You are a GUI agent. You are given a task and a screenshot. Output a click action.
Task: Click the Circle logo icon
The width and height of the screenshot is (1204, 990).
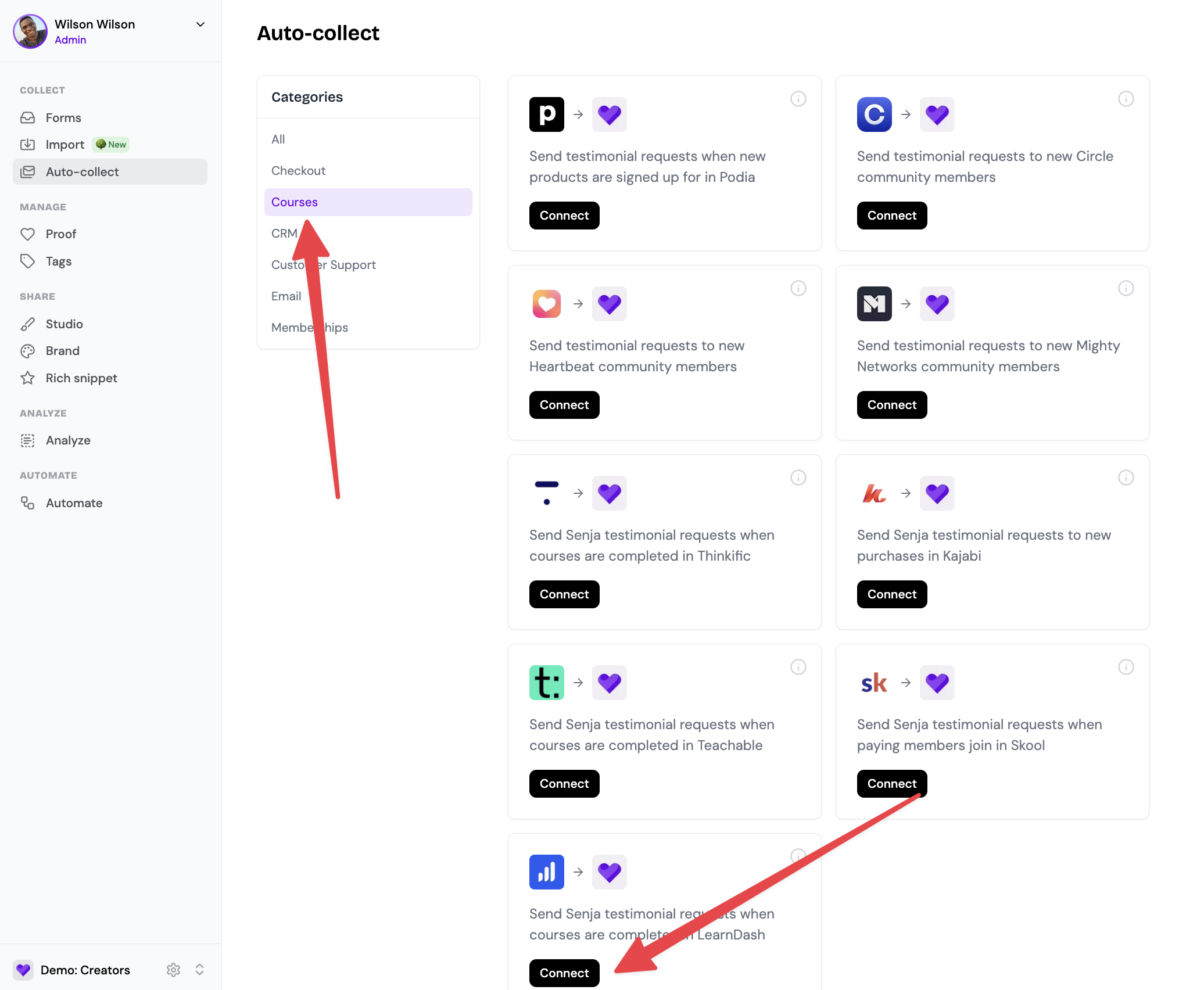875,114
